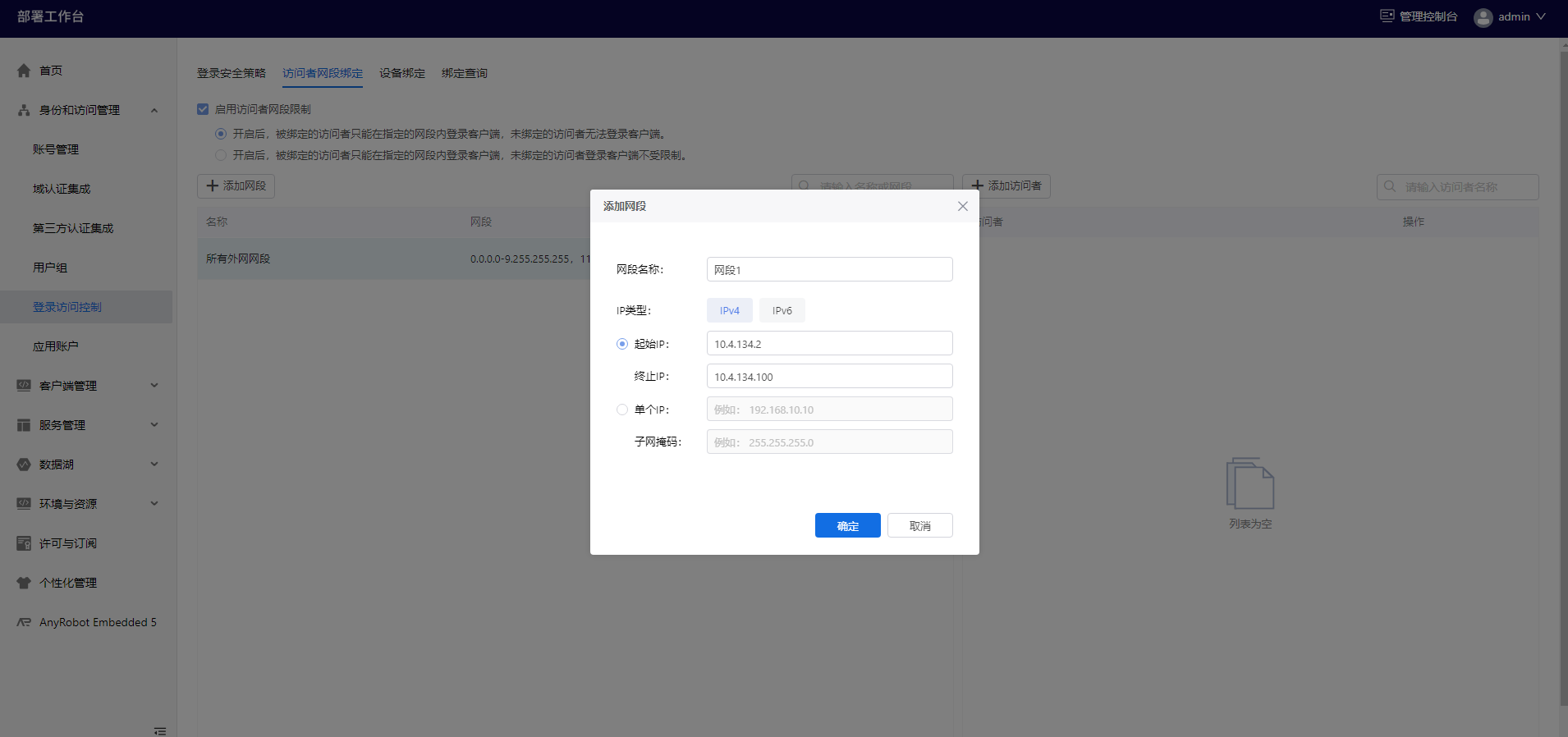
Task: Choose IPv4 type
Action: (x=730, y=310)
